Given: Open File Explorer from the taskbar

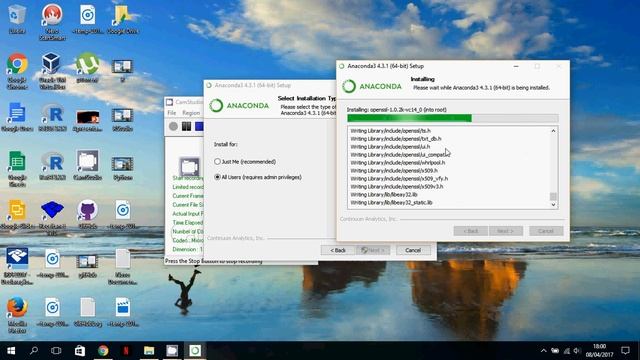Looking at the screenshot, I should coord(149,351).
